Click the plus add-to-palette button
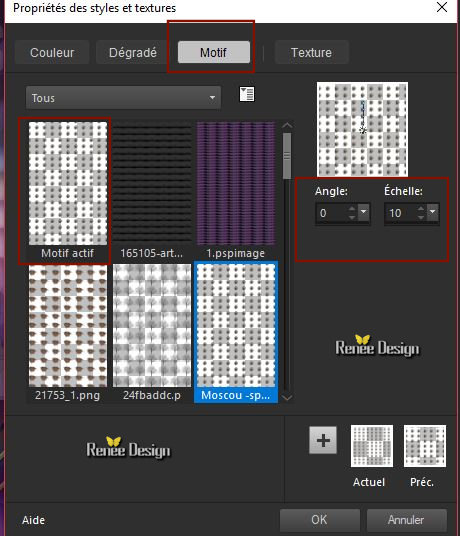The width and height of the screenshot is (460, 536). [323, 440]
